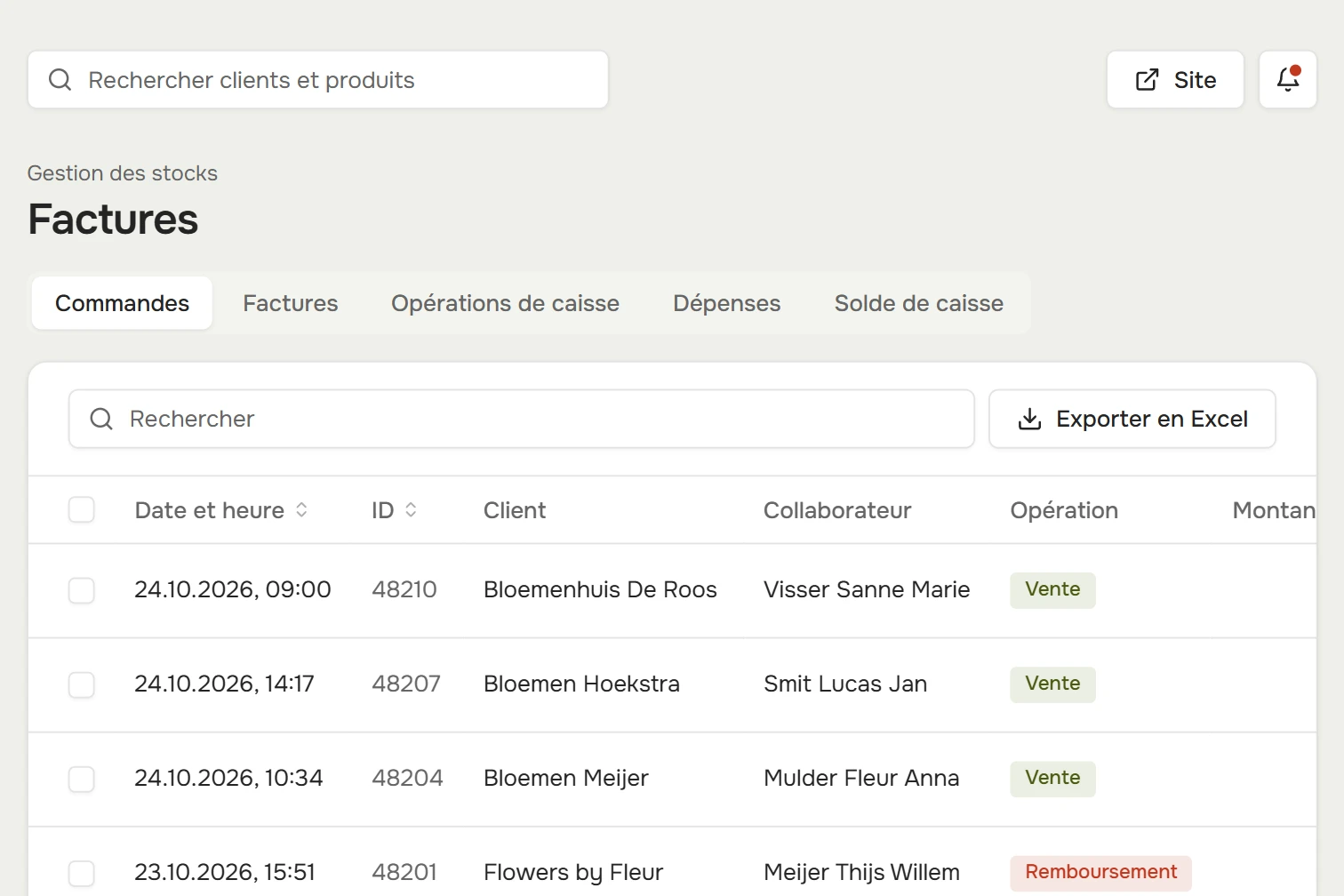
Task: Go to the Dépenses tab
Action: 727,303
